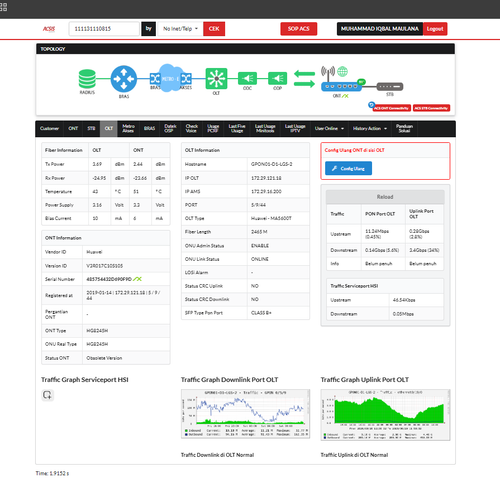500x479 pixels.
Task: Click the blue BRAS router icon
Action: pyautogui.click(x=124, y=79)
